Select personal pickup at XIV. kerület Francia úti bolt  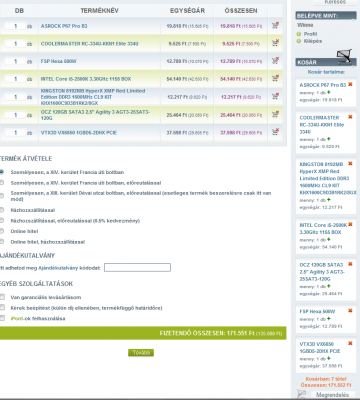click(x=2, y=172)
